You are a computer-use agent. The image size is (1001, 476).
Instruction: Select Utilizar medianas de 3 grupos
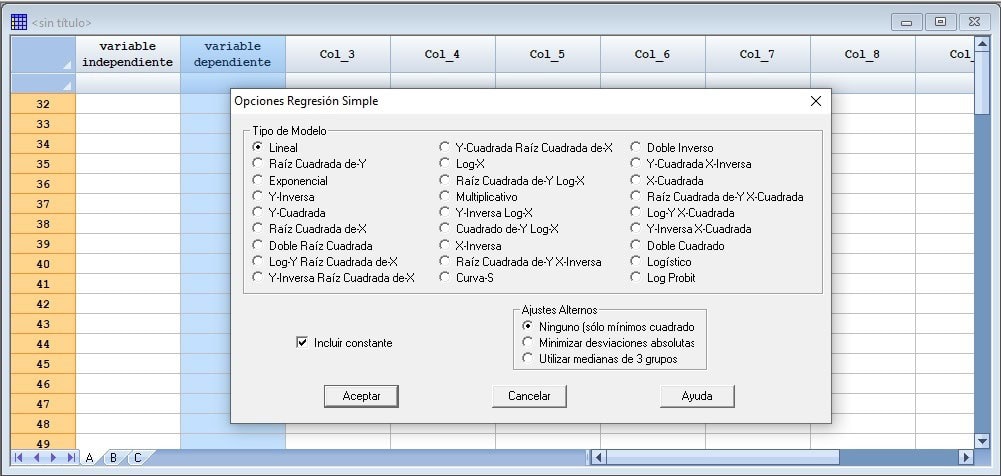[x=528, y=359]
